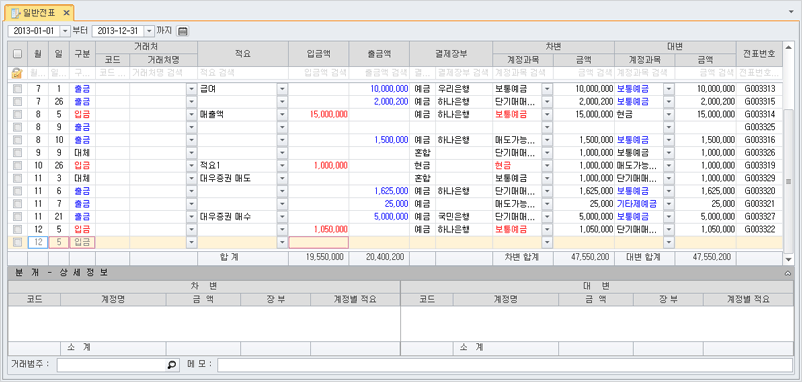Check the row for voucher G003325
The image size is (802, 382).
[x=17, y=127]
